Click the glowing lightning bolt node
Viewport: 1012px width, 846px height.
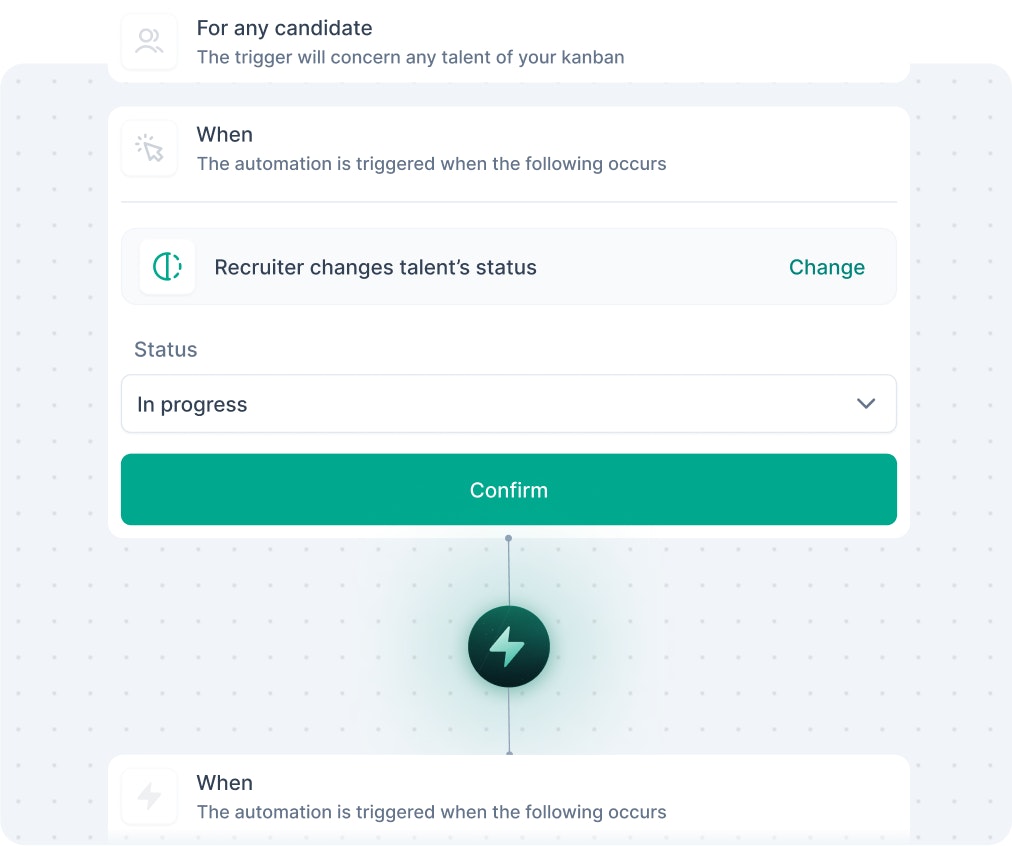pos(509,646)
